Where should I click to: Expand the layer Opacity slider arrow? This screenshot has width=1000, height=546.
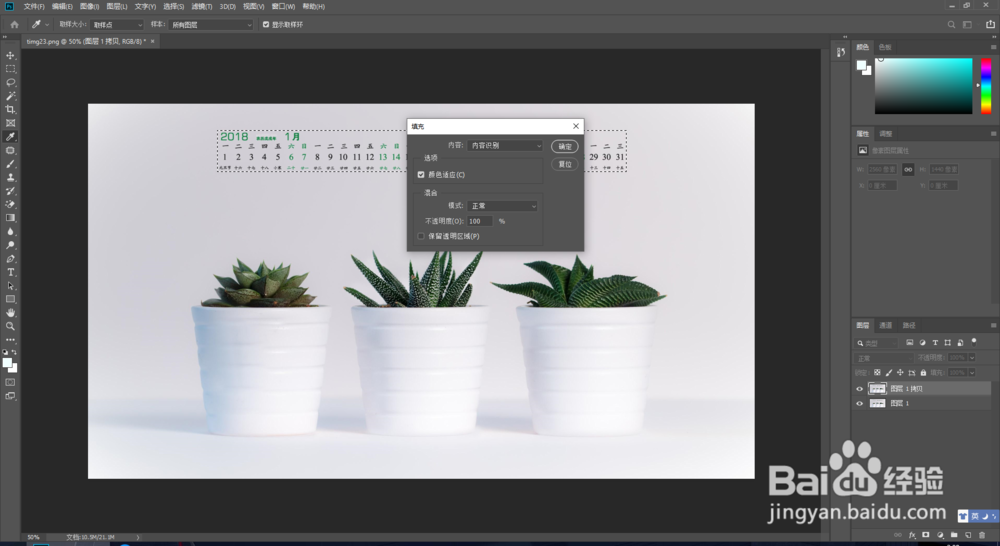click(972, 358)
